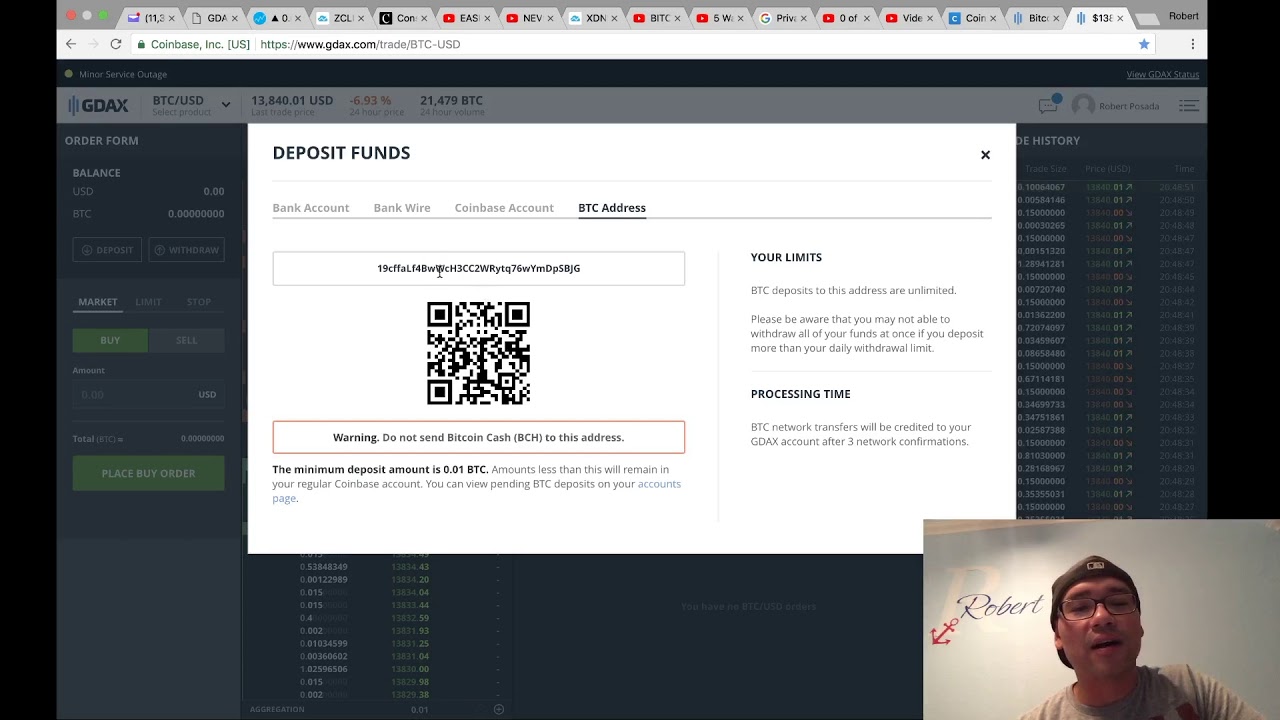Click the Amount USD input field
1280x720 pixels.
click(148, 394)
